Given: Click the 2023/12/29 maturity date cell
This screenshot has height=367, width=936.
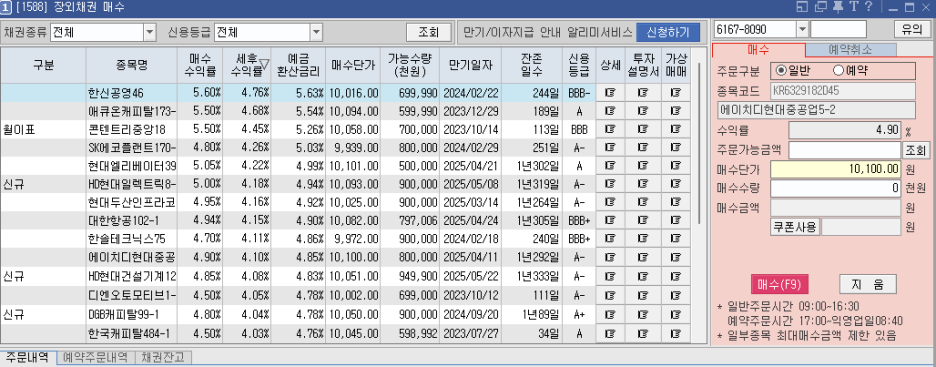Looking at the screenshot, I should coord(470,111).
